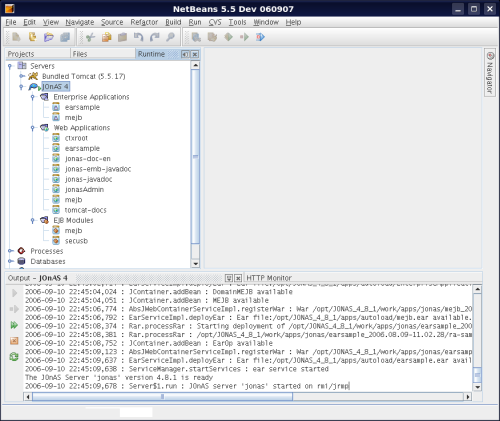Click the Processes node icon
Viewport: 500px width, 421px height.
point(22,251)
